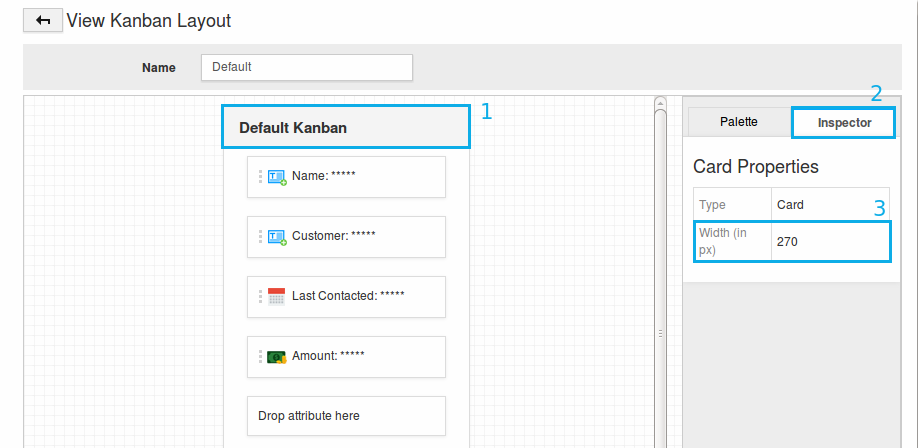The height and width of the screenshot is (448, 918).
Task: Click the drag handle of Name attribute
Action: pos(260,177)
